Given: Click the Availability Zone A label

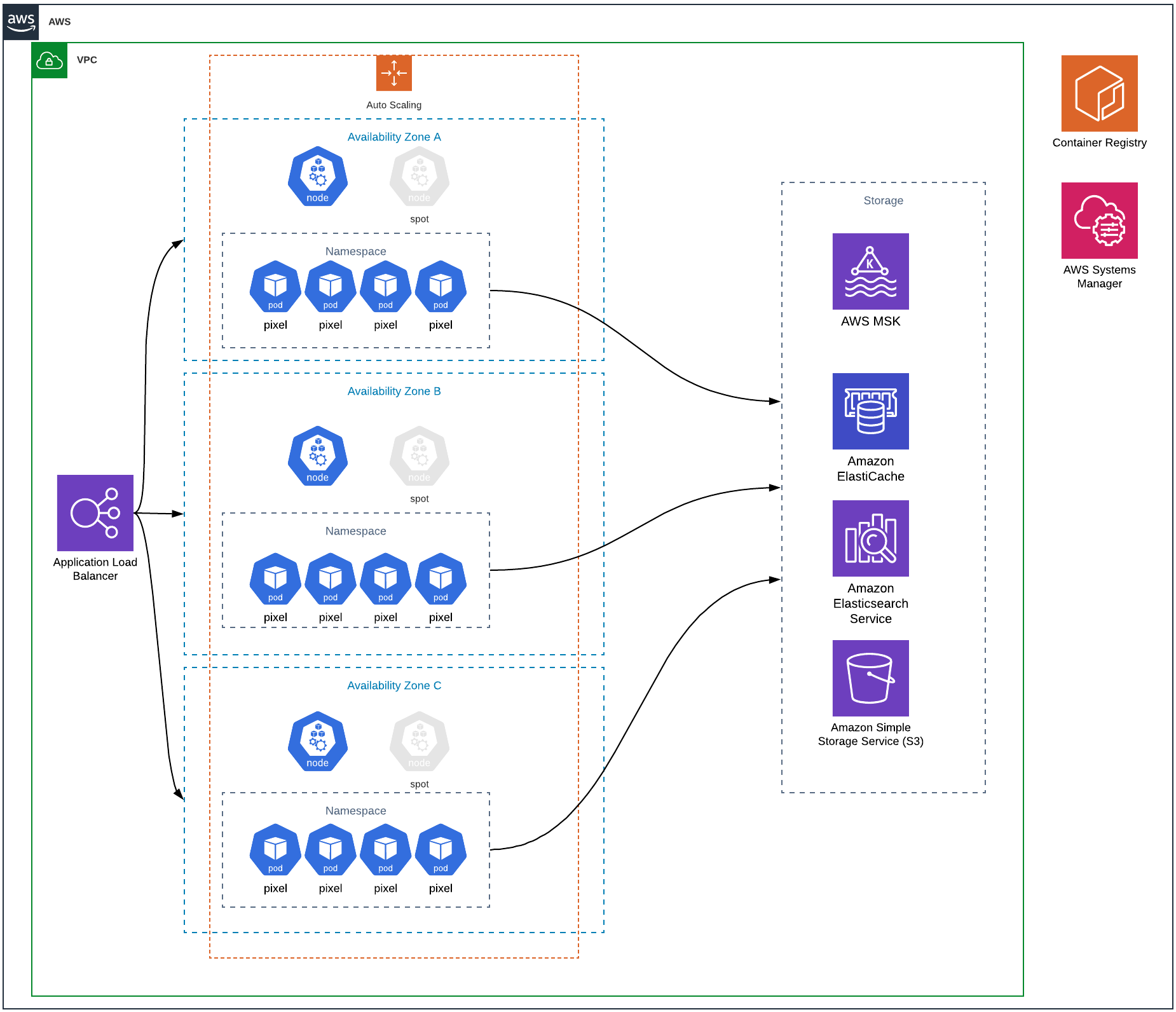Looking at the screenshot, I should pyautogui.click(x=394, y=137).
